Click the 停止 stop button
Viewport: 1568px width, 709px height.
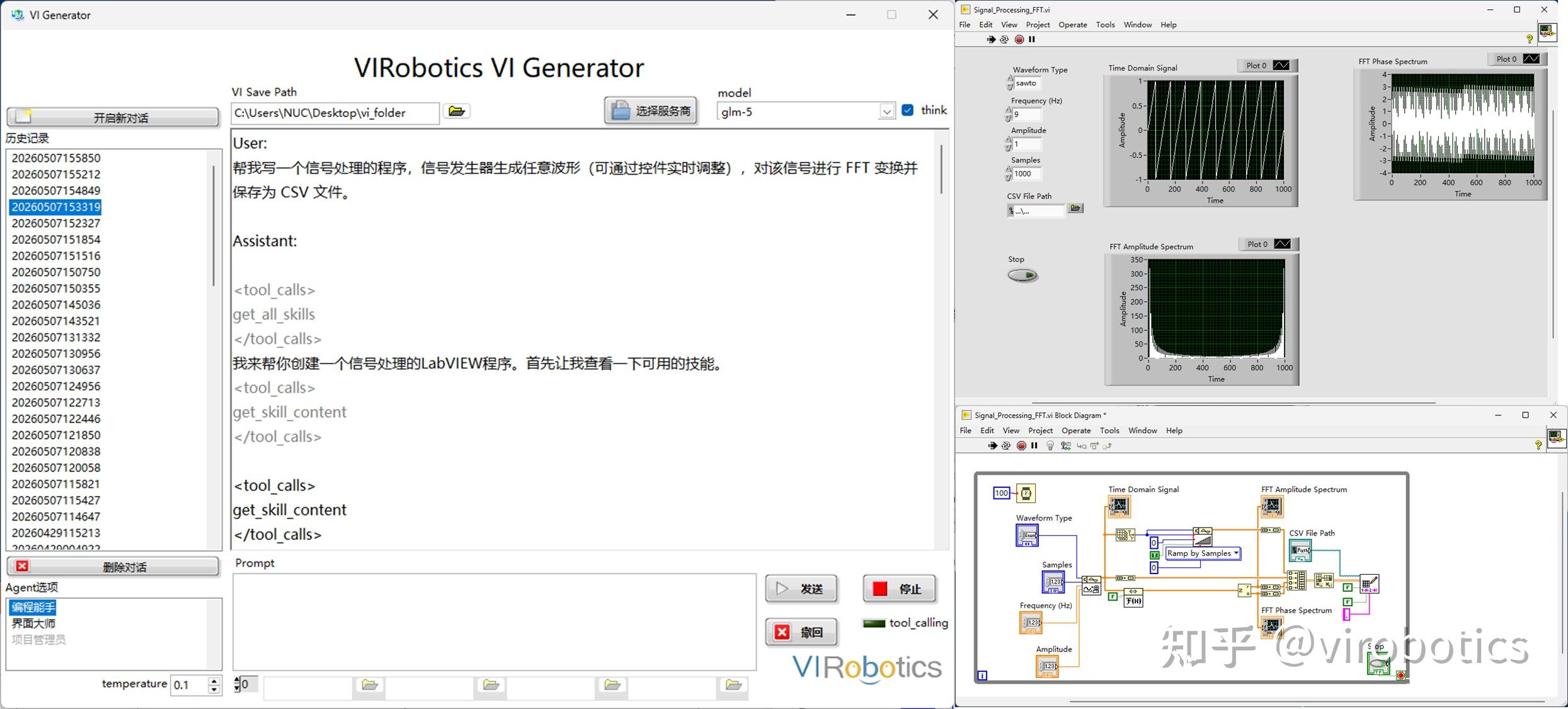point(899,589)
